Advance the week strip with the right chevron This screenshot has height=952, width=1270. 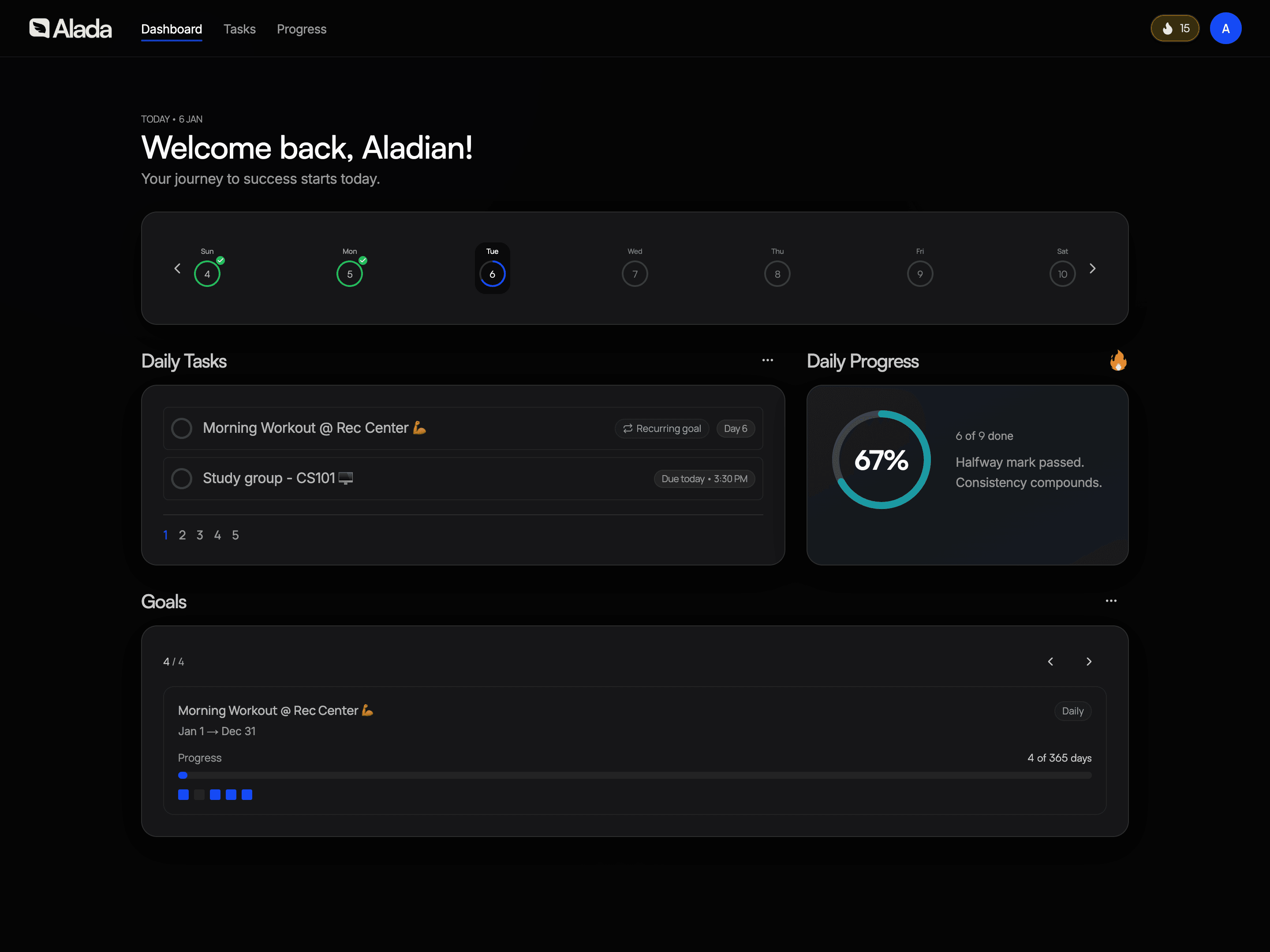1093,268
